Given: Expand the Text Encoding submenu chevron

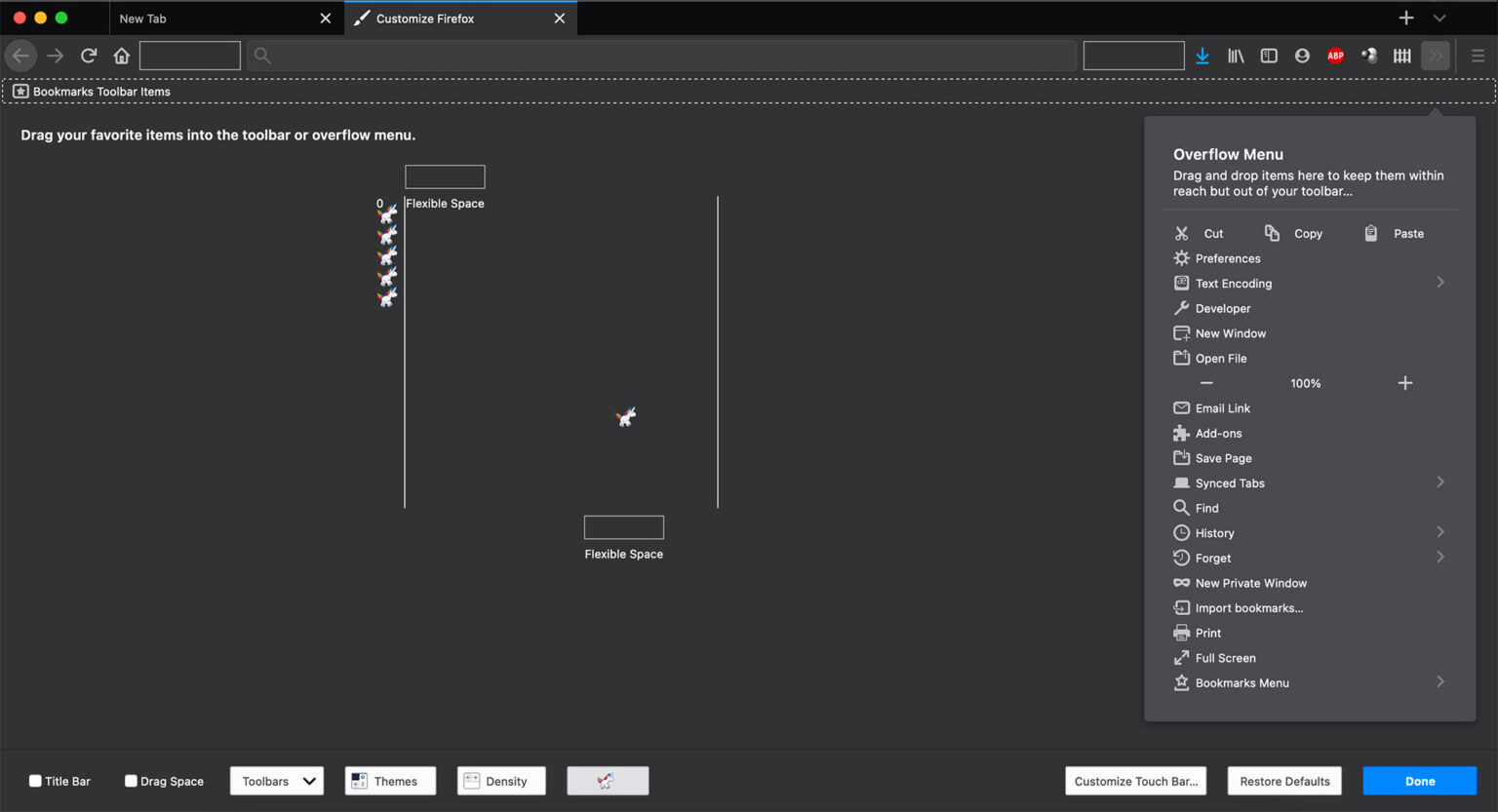Looking at the screenshot, I should pos(1440,282).
